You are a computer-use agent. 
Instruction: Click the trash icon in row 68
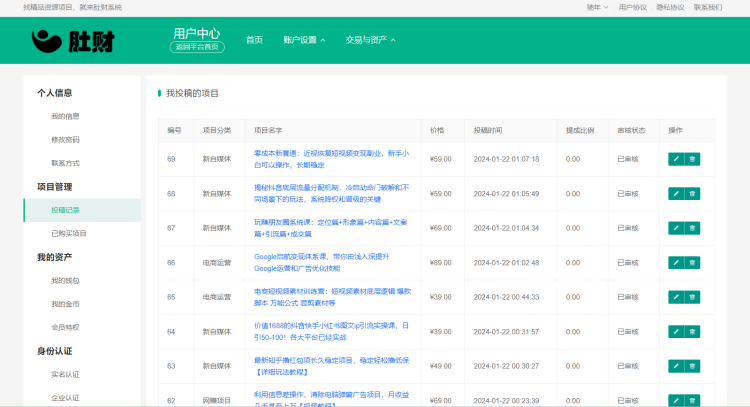[x=693, y=193]
